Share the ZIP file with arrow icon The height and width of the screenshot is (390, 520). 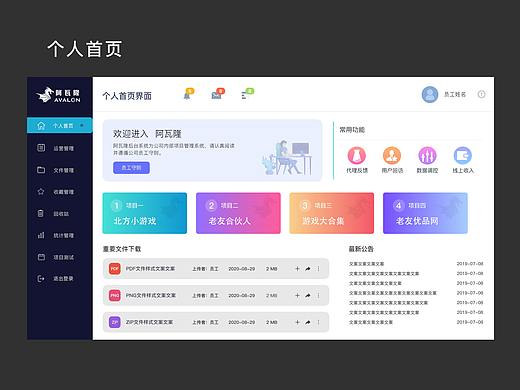[308, 322]
